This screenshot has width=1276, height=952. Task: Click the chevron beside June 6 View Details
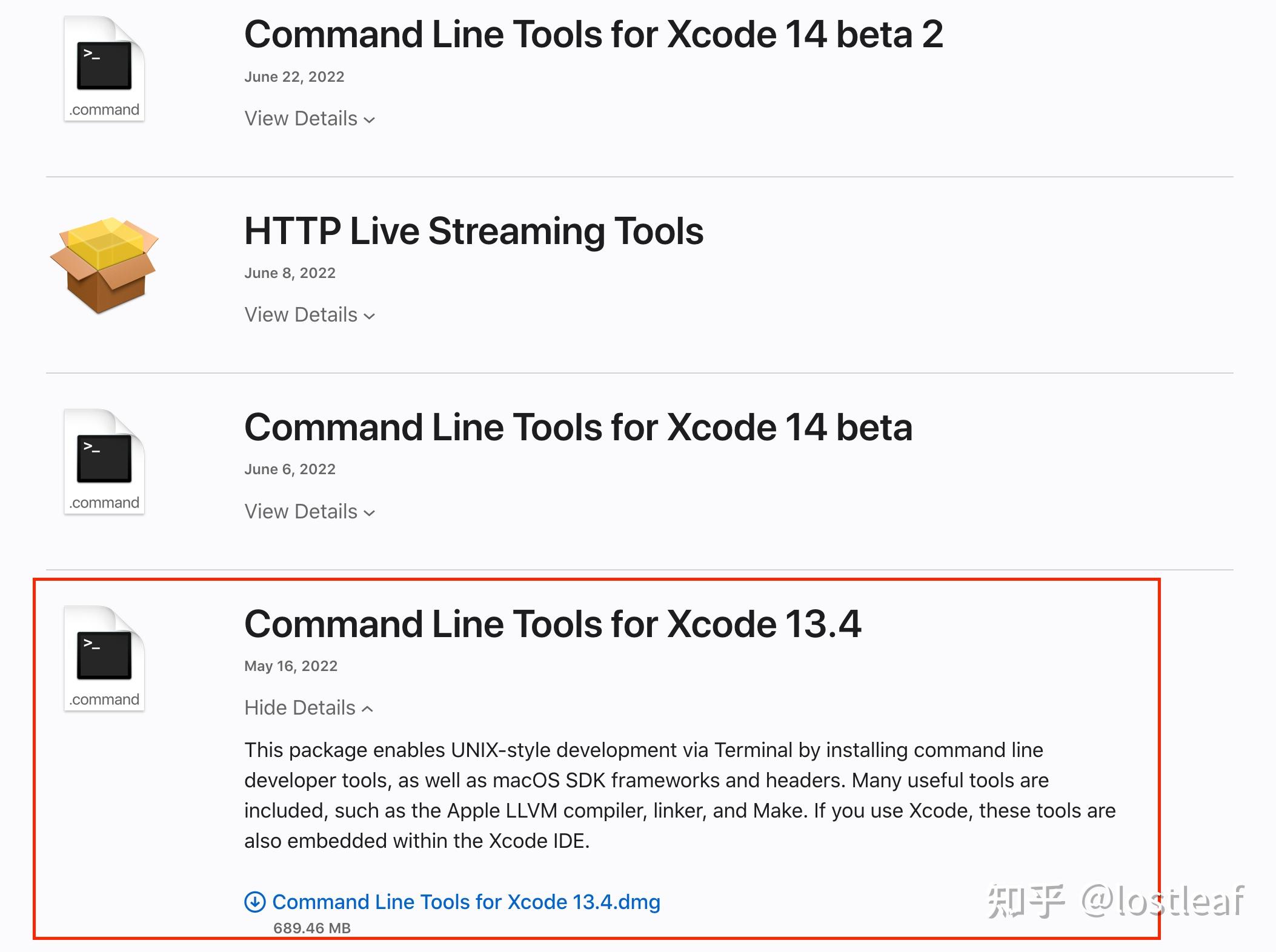(x=370, y=513)
